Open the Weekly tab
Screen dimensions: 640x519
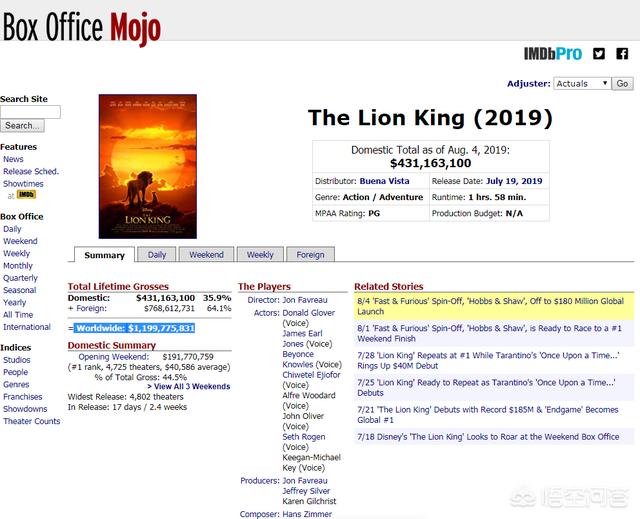pos(260,255)
